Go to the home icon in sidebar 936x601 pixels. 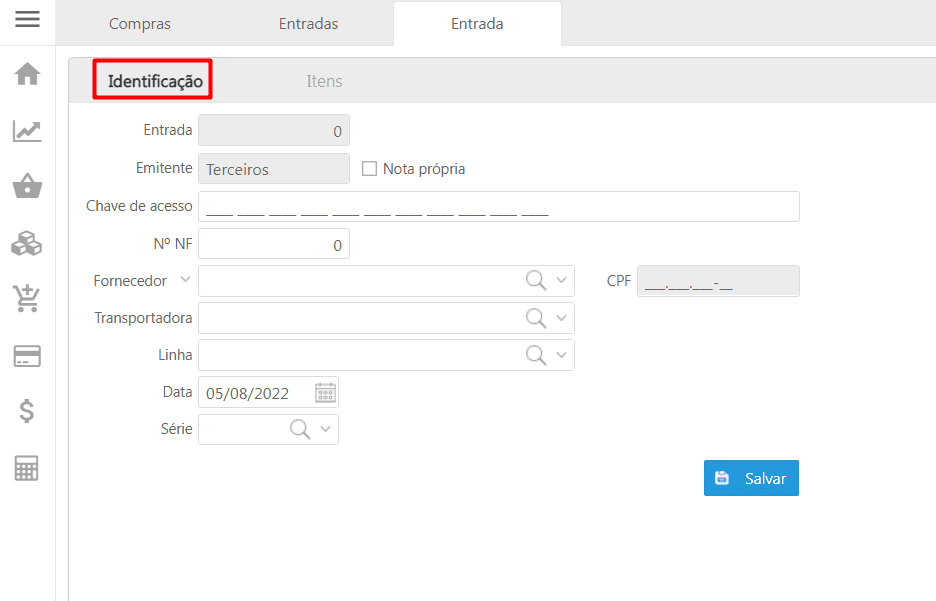click(x=27, y=74)
